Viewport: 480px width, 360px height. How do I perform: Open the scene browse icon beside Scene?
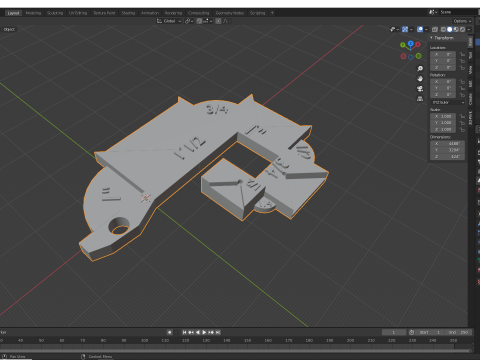coord(433,12)
